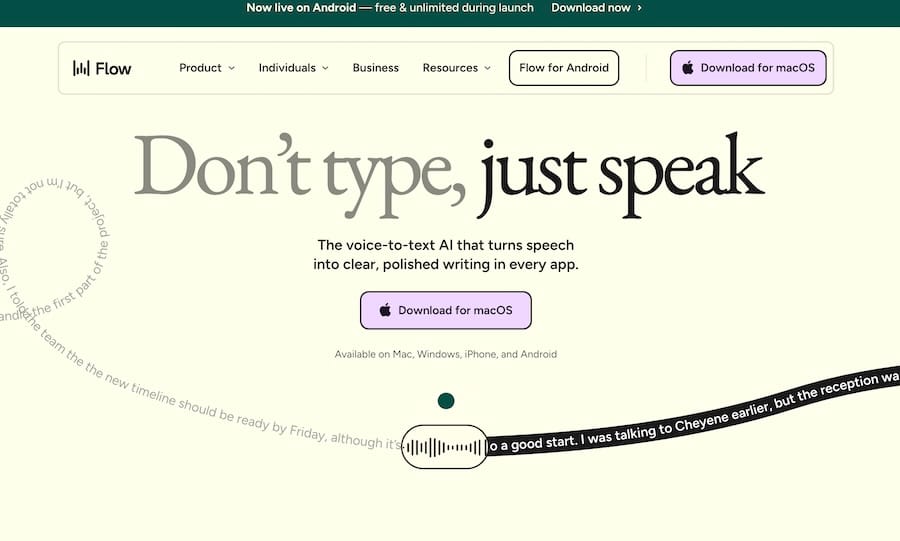This screenshot has width=900, height=541.
Task: Click Download now in top banner
Action: tap(596, 8)
